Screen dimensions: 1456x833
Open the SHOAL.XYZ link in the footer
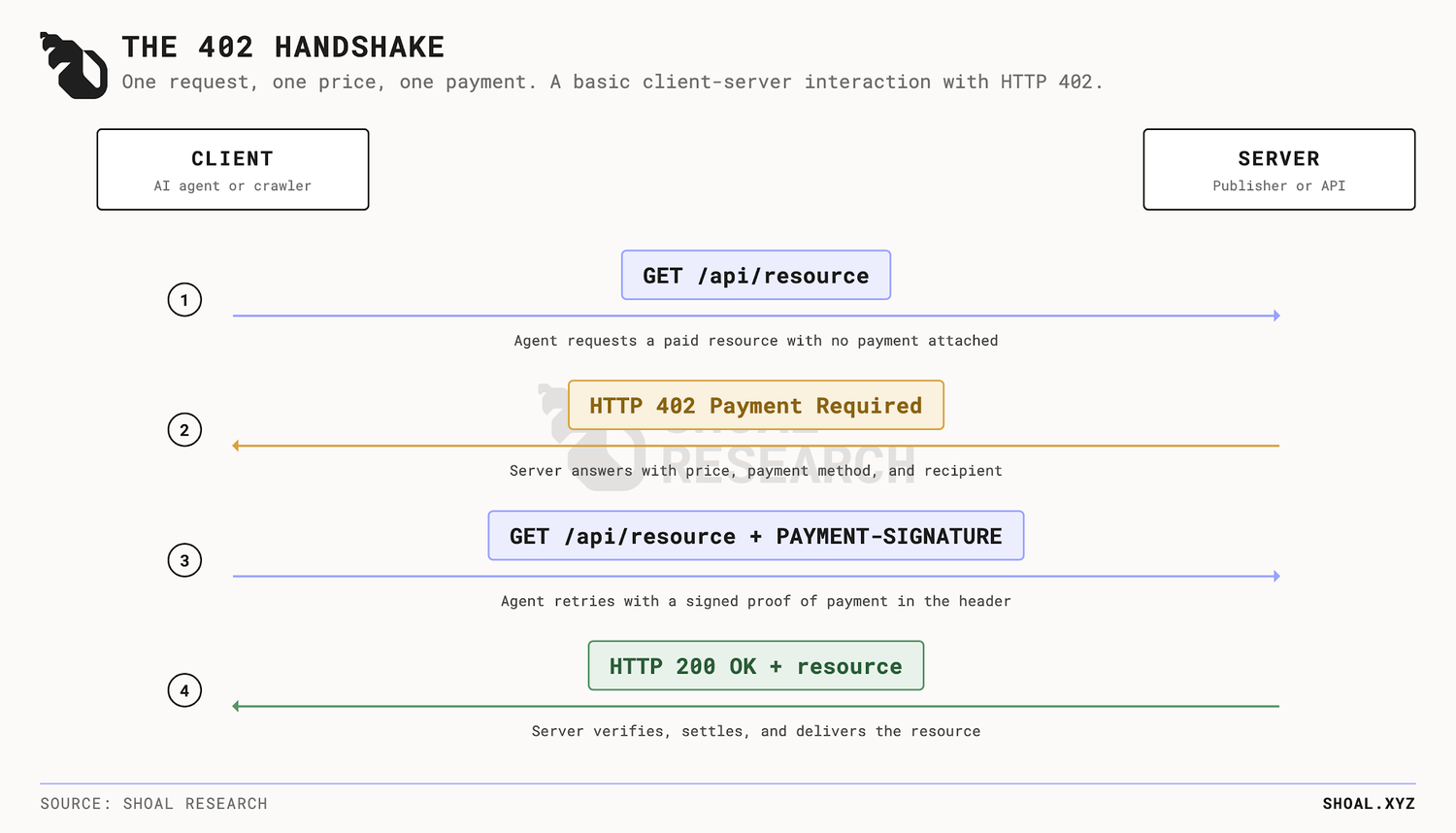(x=1369, y=804)
